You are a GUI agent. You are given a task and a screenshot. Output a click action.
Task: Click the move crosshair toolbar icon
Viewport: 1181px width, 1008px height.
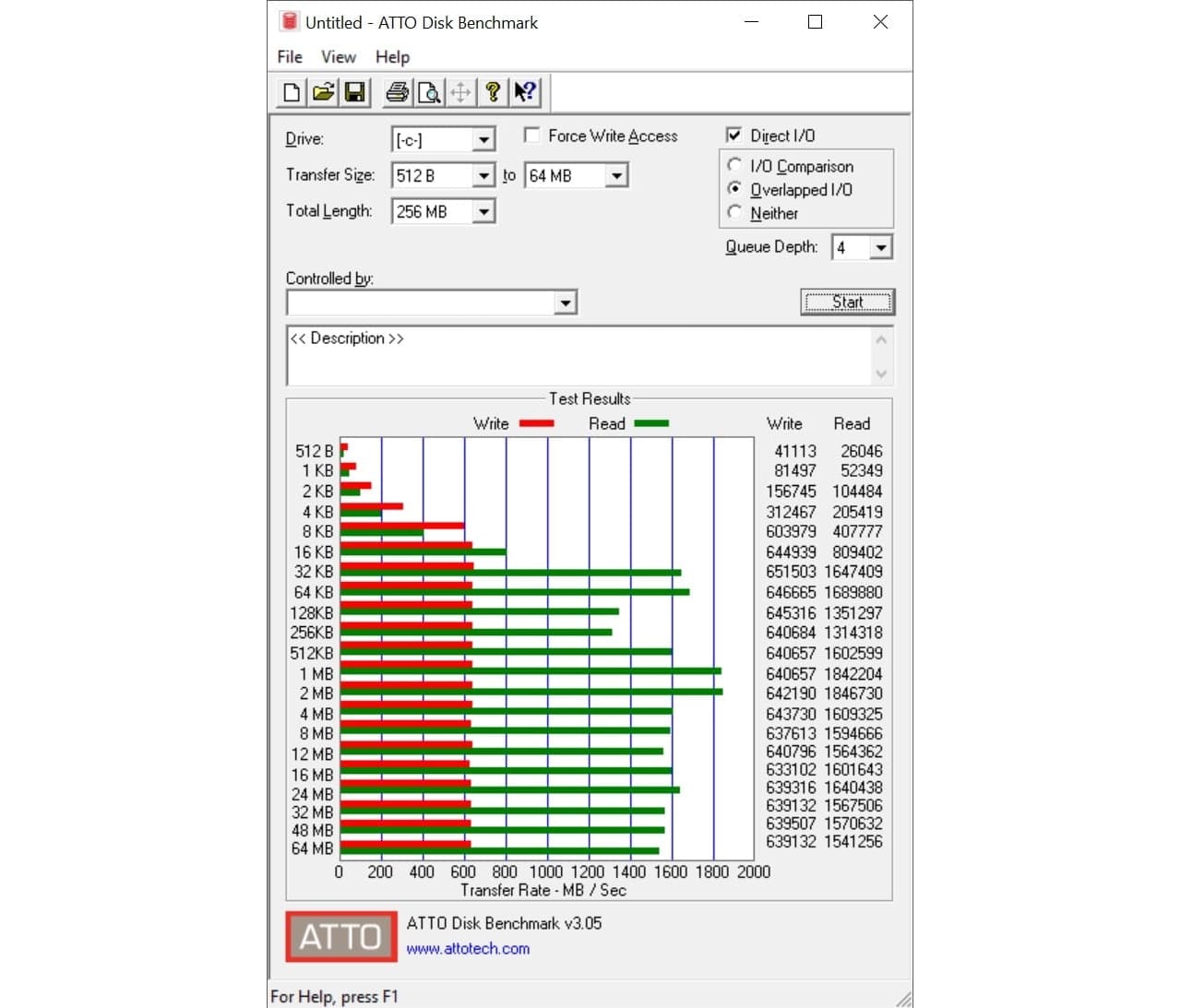[460, 92]
